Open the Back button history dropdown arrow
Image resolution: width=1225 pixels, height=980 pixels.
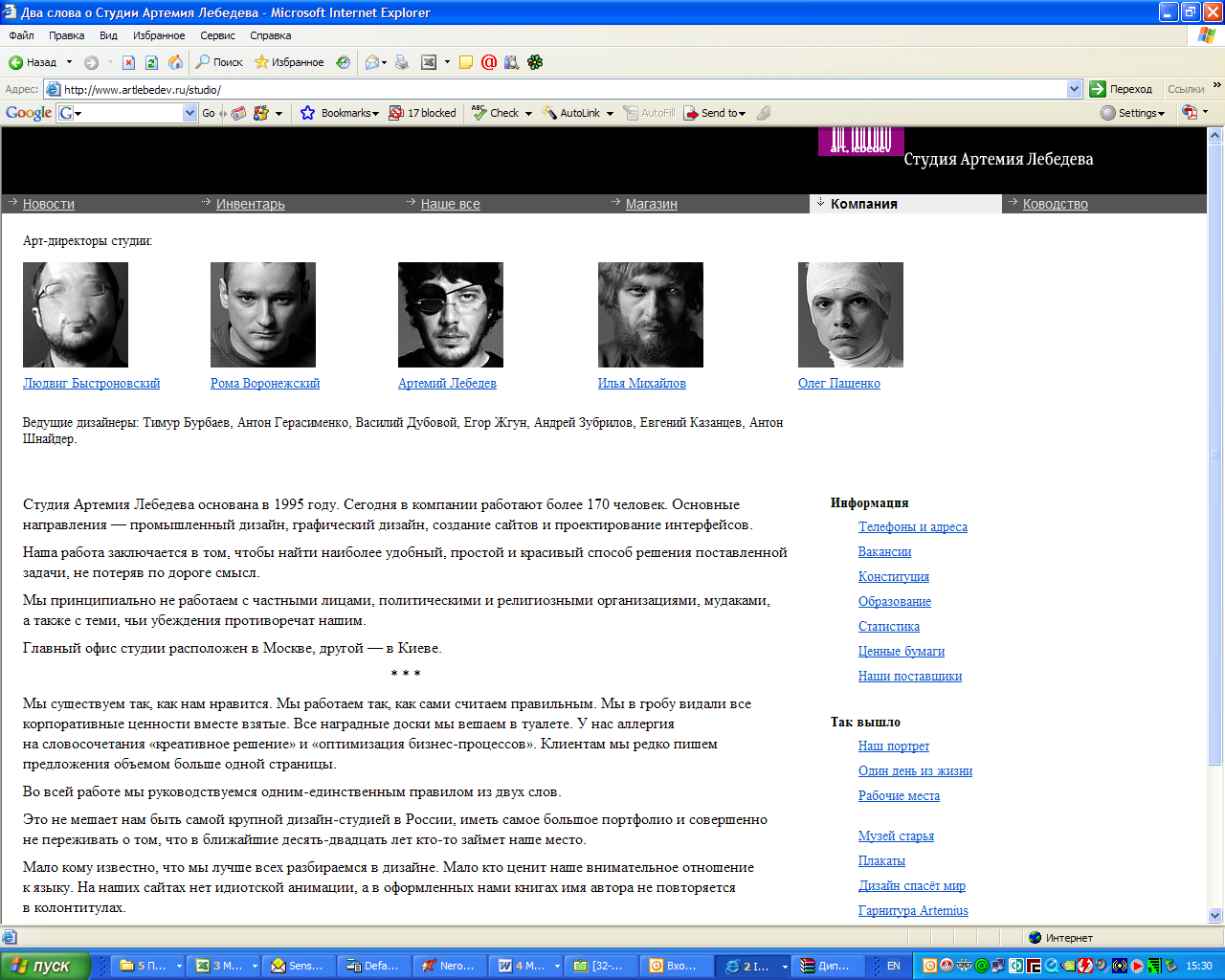(69, 62)
